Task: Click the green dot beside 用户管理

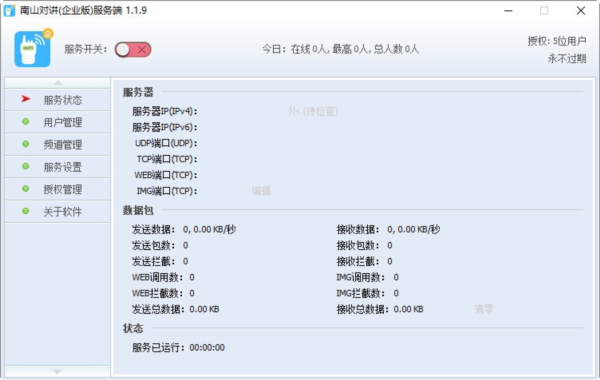Action: (x=26, y=122)
